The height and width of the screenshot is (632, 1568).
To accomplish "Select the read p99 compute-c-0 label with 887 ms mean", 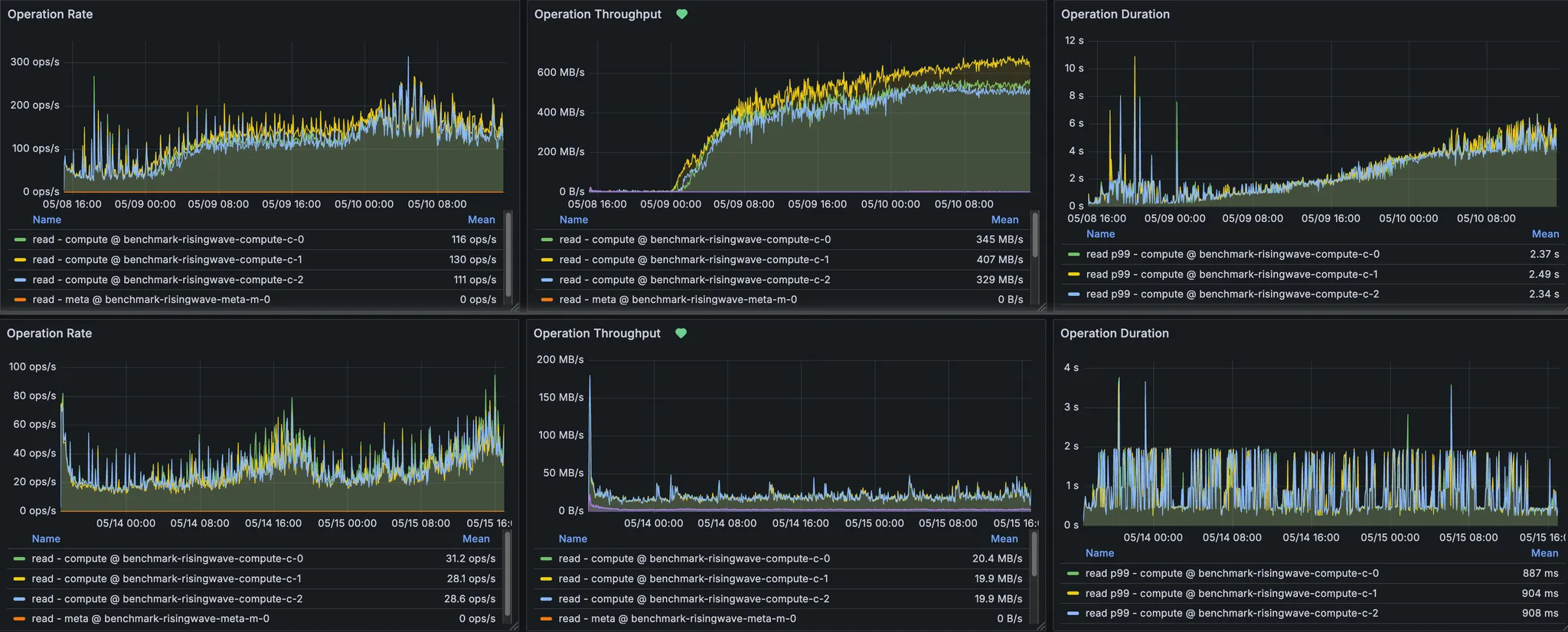I will point(1231,574).
